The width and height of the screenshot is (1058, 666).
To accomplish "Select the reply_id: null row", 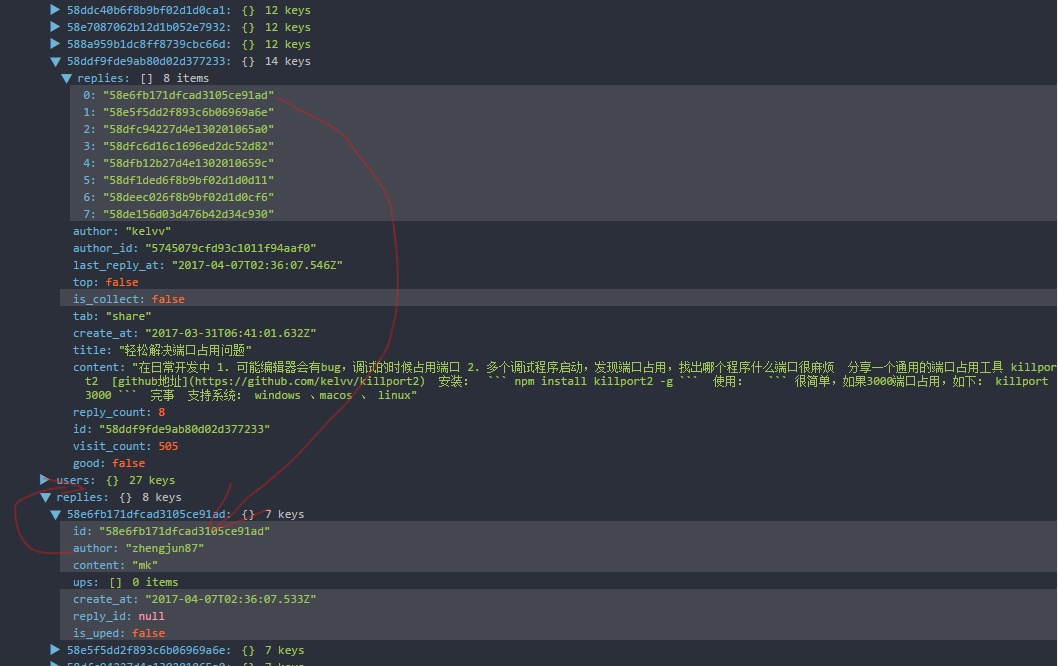I will point(557,616).
